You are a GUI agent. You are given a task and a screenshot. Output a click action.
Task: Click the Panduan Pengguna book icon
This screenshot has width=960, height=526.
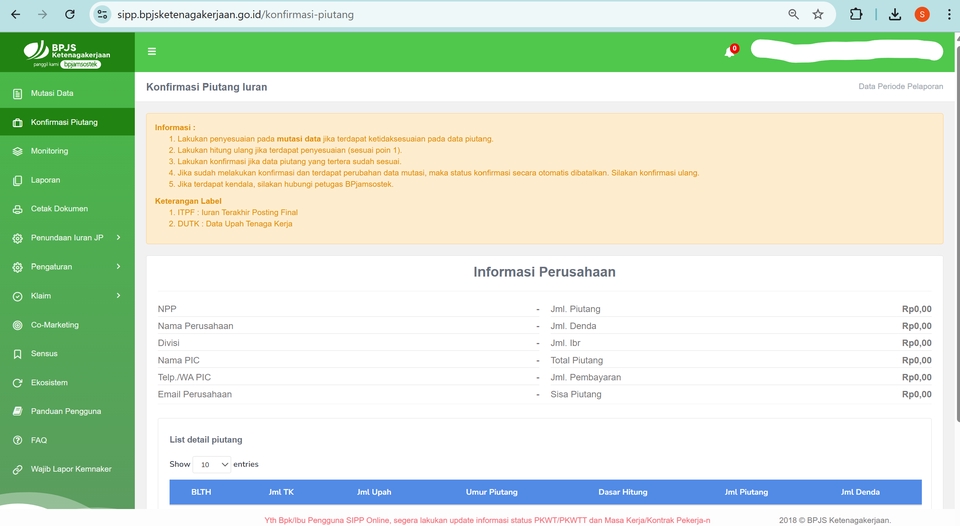18,411
